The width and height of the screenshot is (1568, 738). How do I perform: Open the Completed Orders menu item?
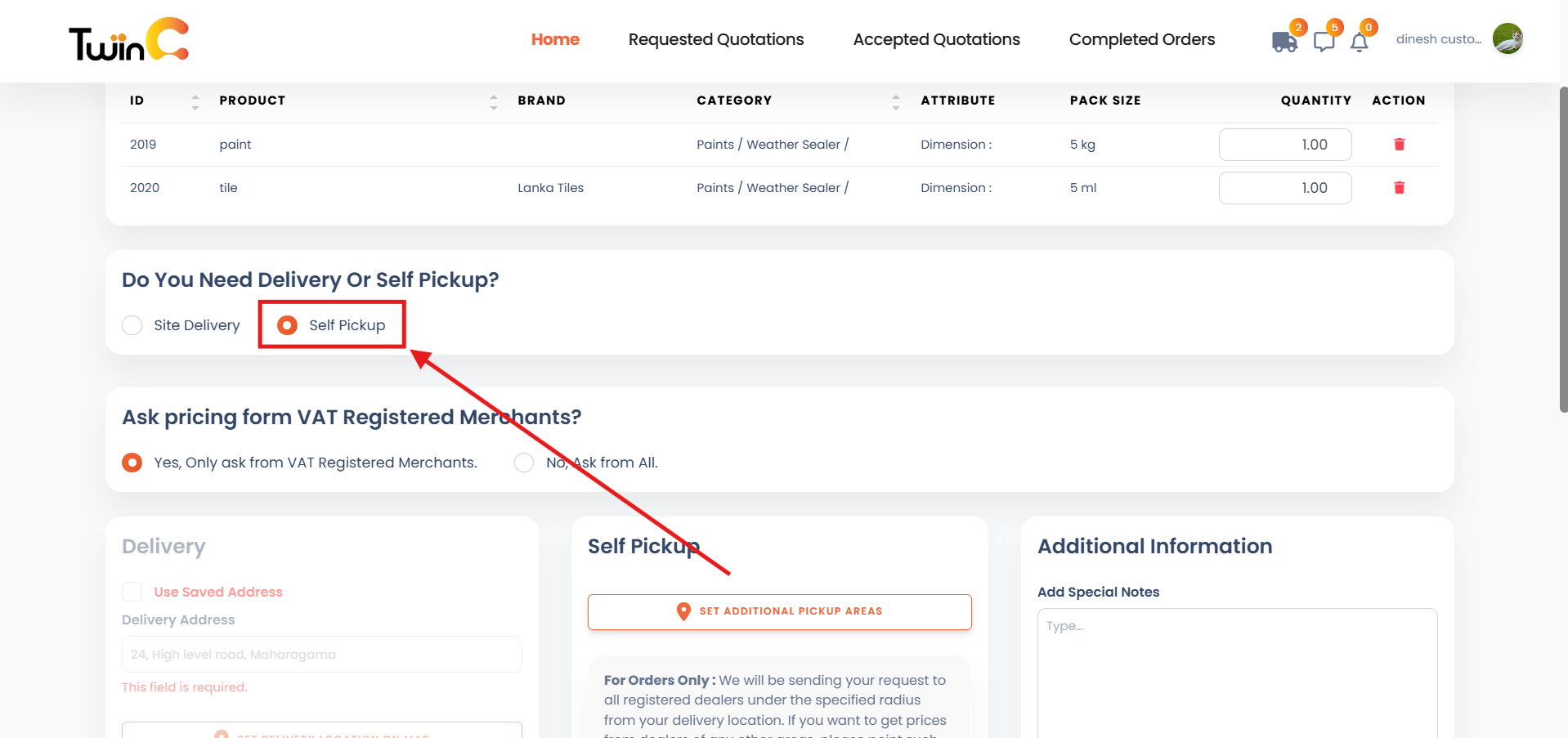point(1141,39)
